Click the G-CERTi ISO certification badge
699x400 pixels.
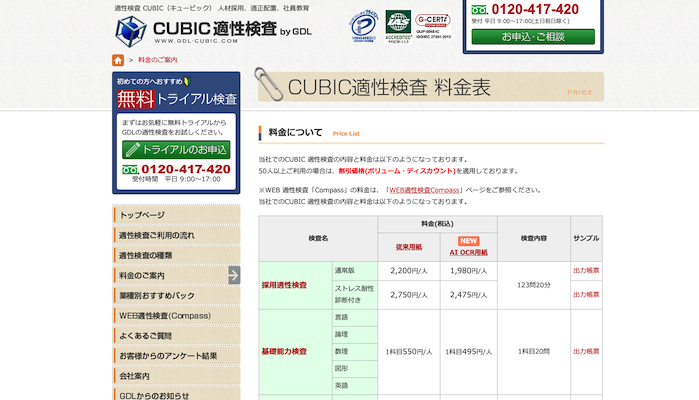tap(433, 26)
